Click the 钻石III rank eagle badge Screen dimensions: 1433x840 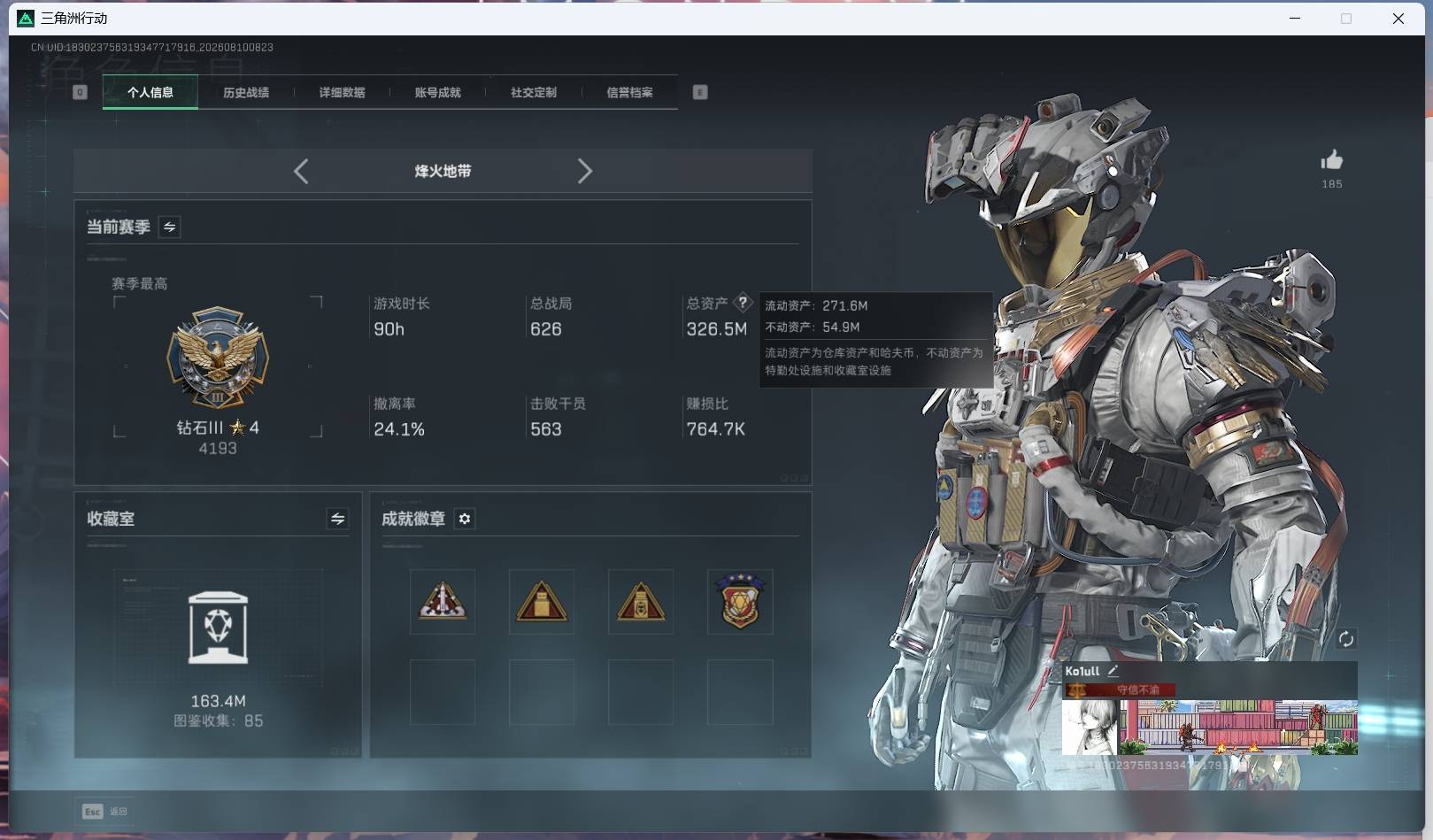218,358
